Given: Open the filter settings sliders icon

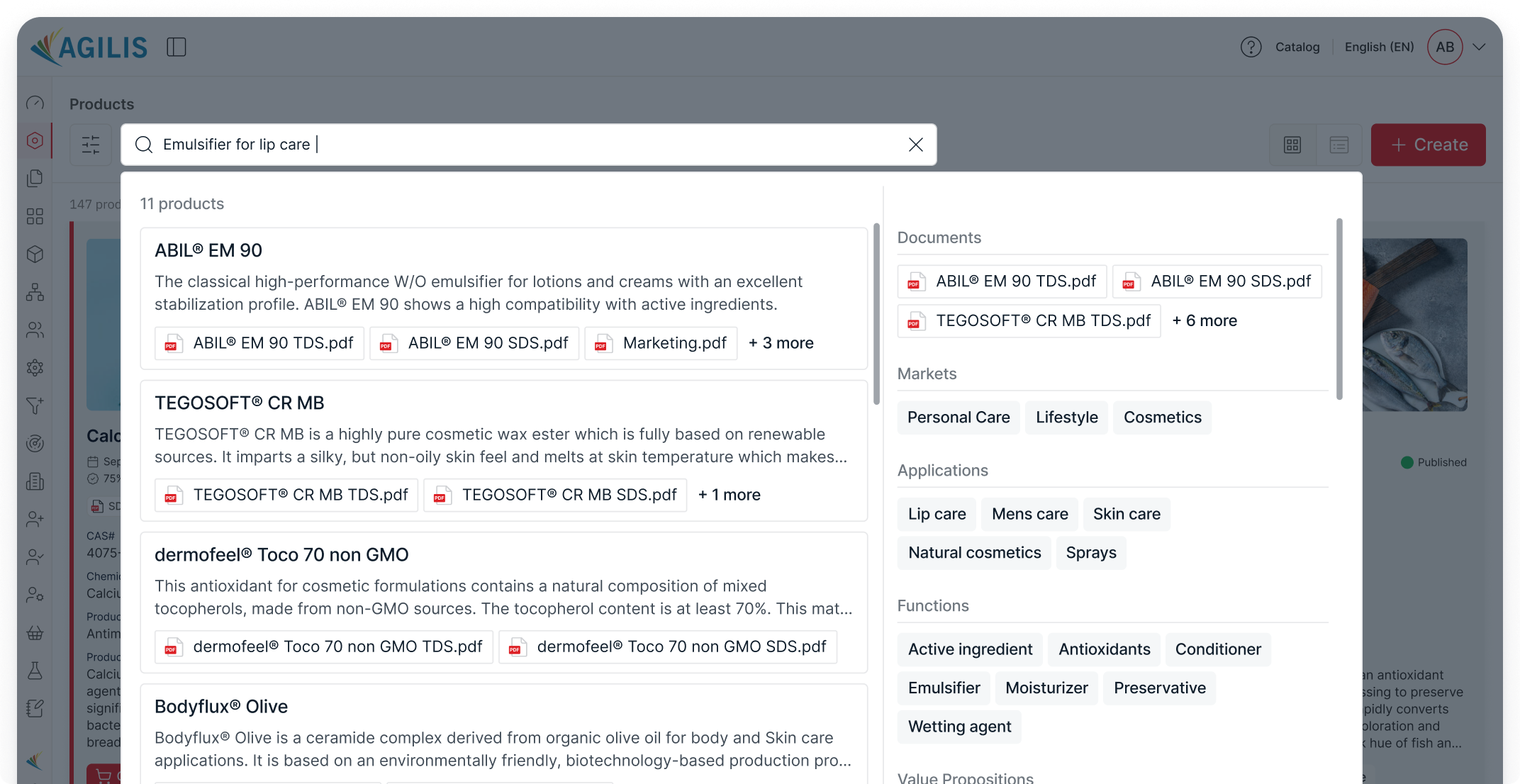Looking at the screenshot, I should tap(91, 145).
